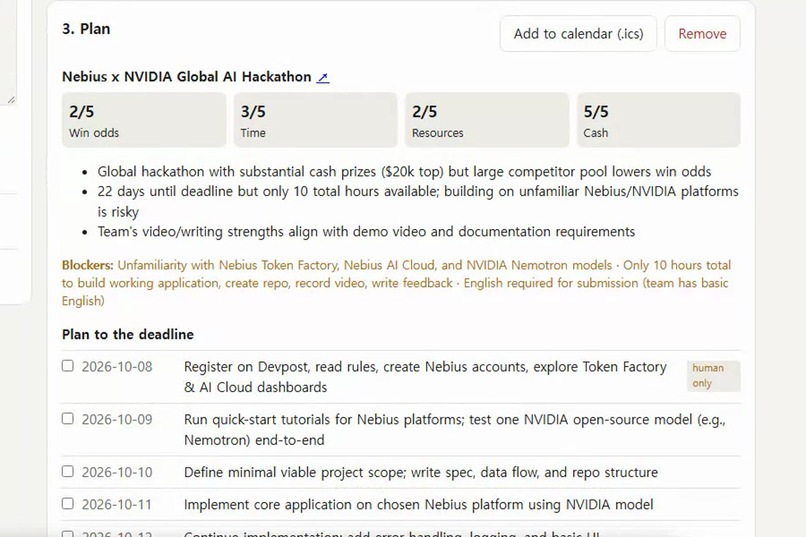
Task: Click the textarea resize handle at left
Action: pos(11,100)
